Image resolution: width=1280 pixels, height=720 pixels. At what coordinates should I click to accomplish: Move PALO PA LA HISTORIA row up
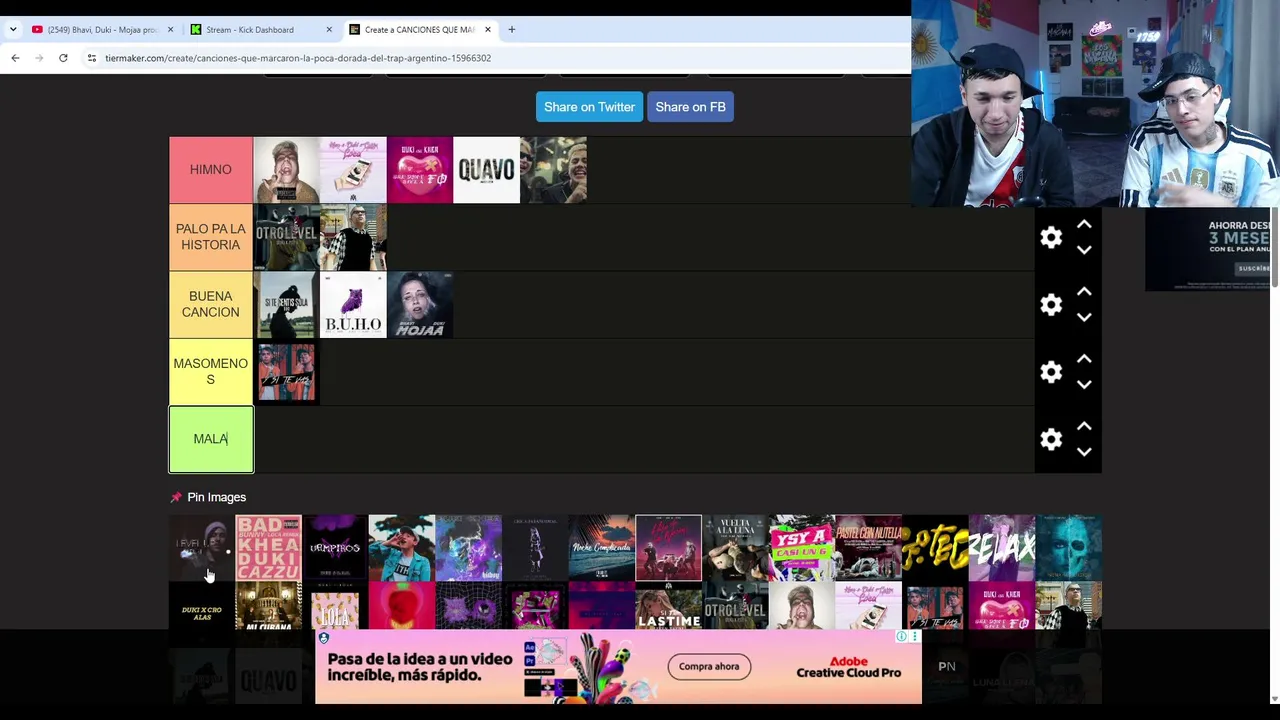[1084, 225]
